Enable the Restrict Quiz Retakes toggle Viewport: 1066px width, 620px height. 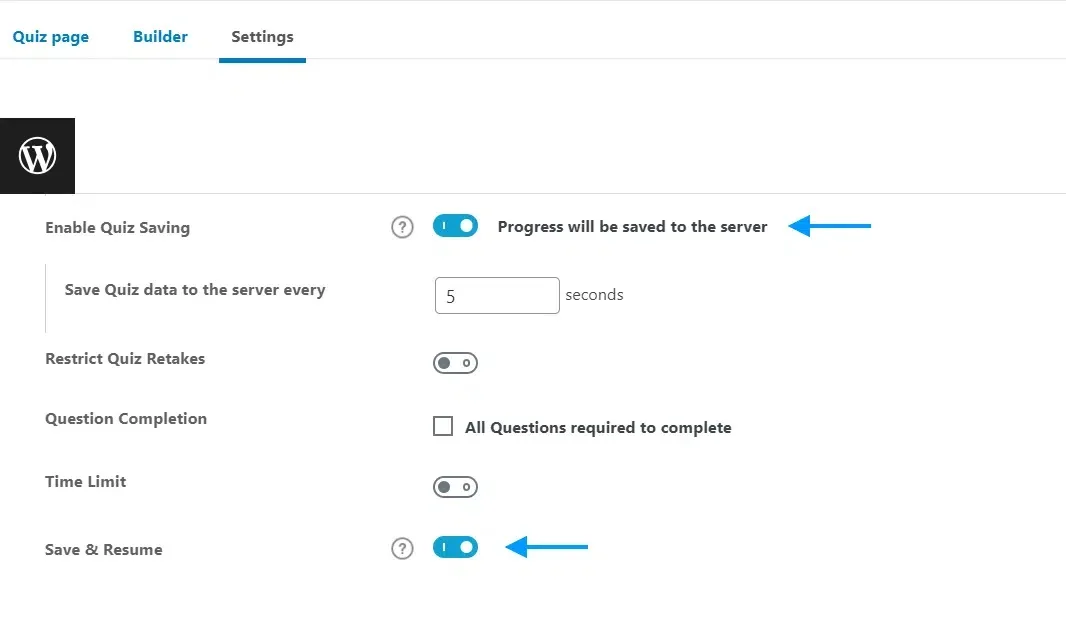click(x=455, y=362)
